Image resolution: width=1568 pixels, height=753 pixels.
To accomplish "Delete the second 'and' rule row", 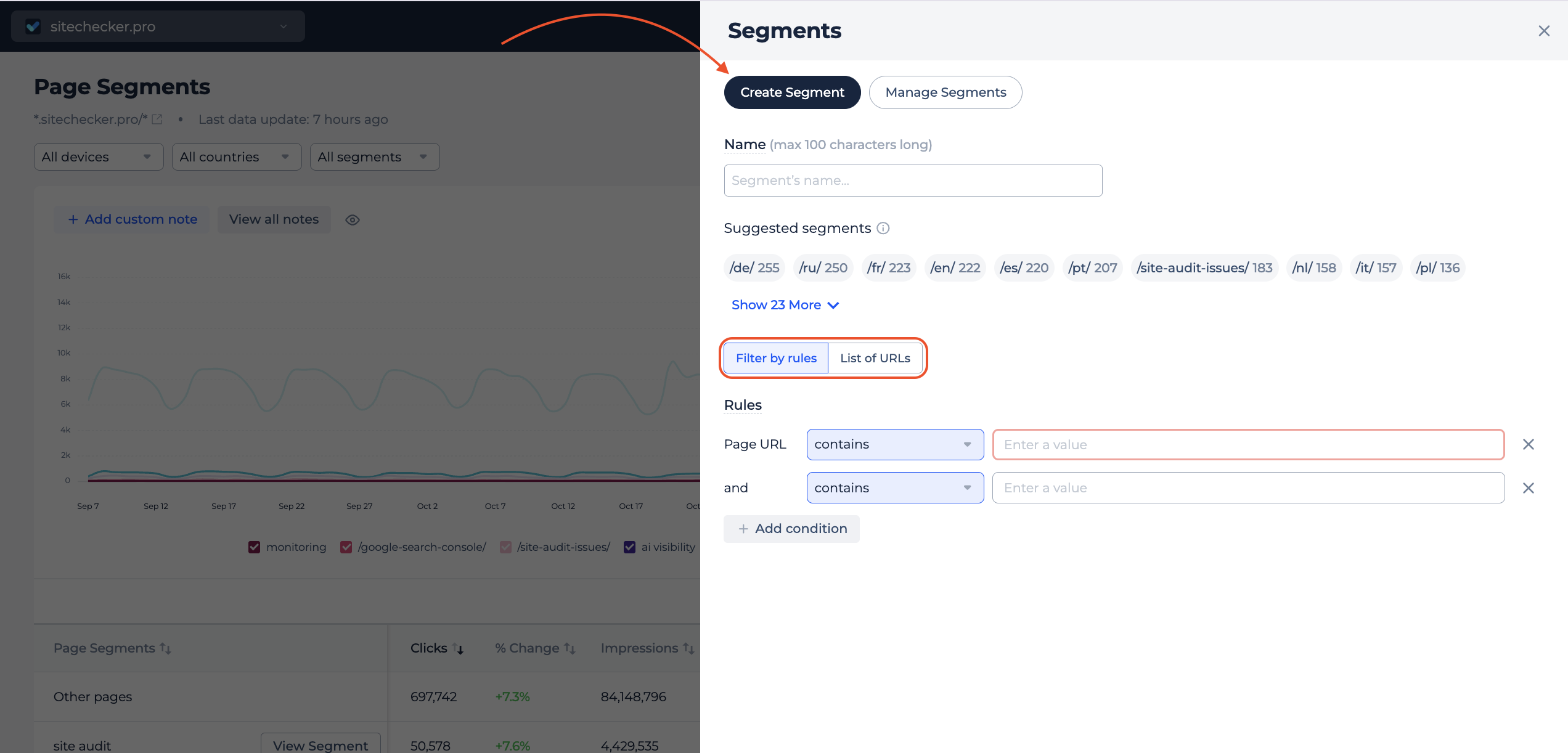I will coord(1528,488).
